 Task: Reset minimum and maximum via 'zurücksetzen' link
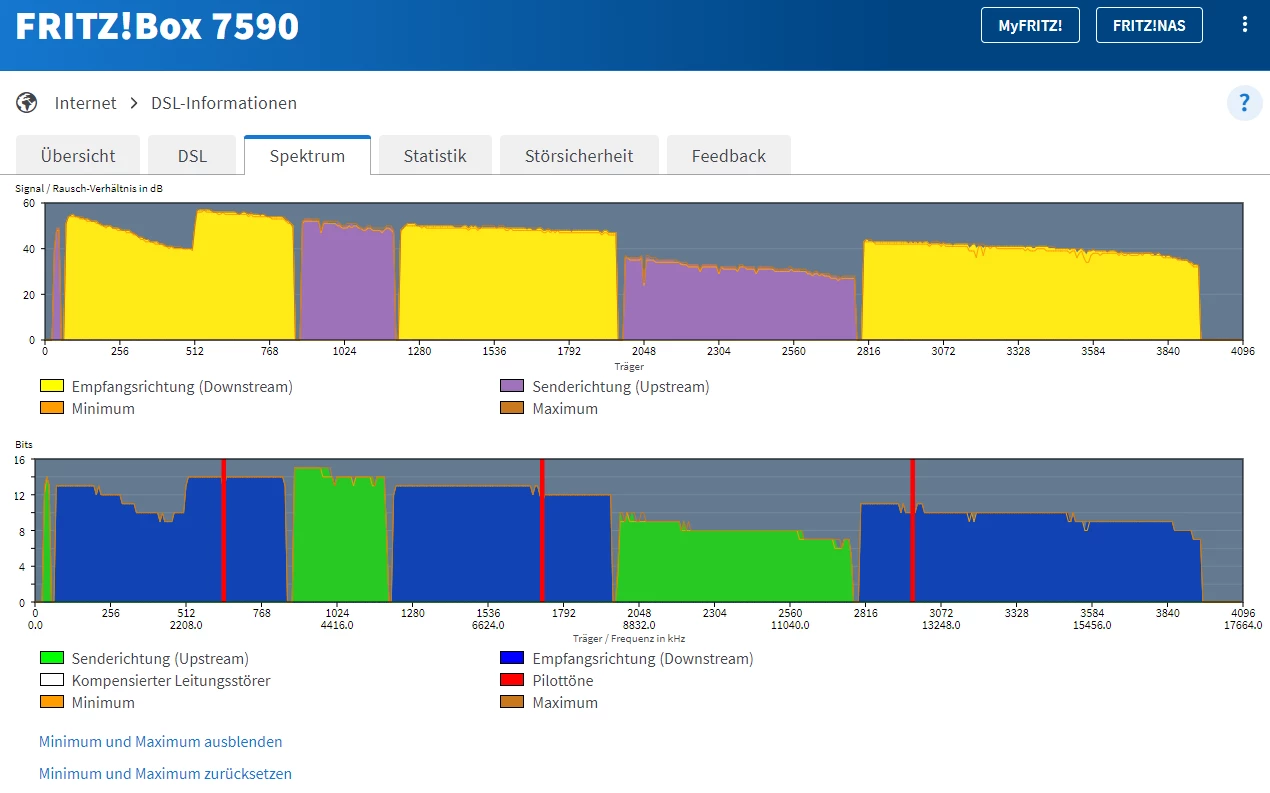point(165,773)
